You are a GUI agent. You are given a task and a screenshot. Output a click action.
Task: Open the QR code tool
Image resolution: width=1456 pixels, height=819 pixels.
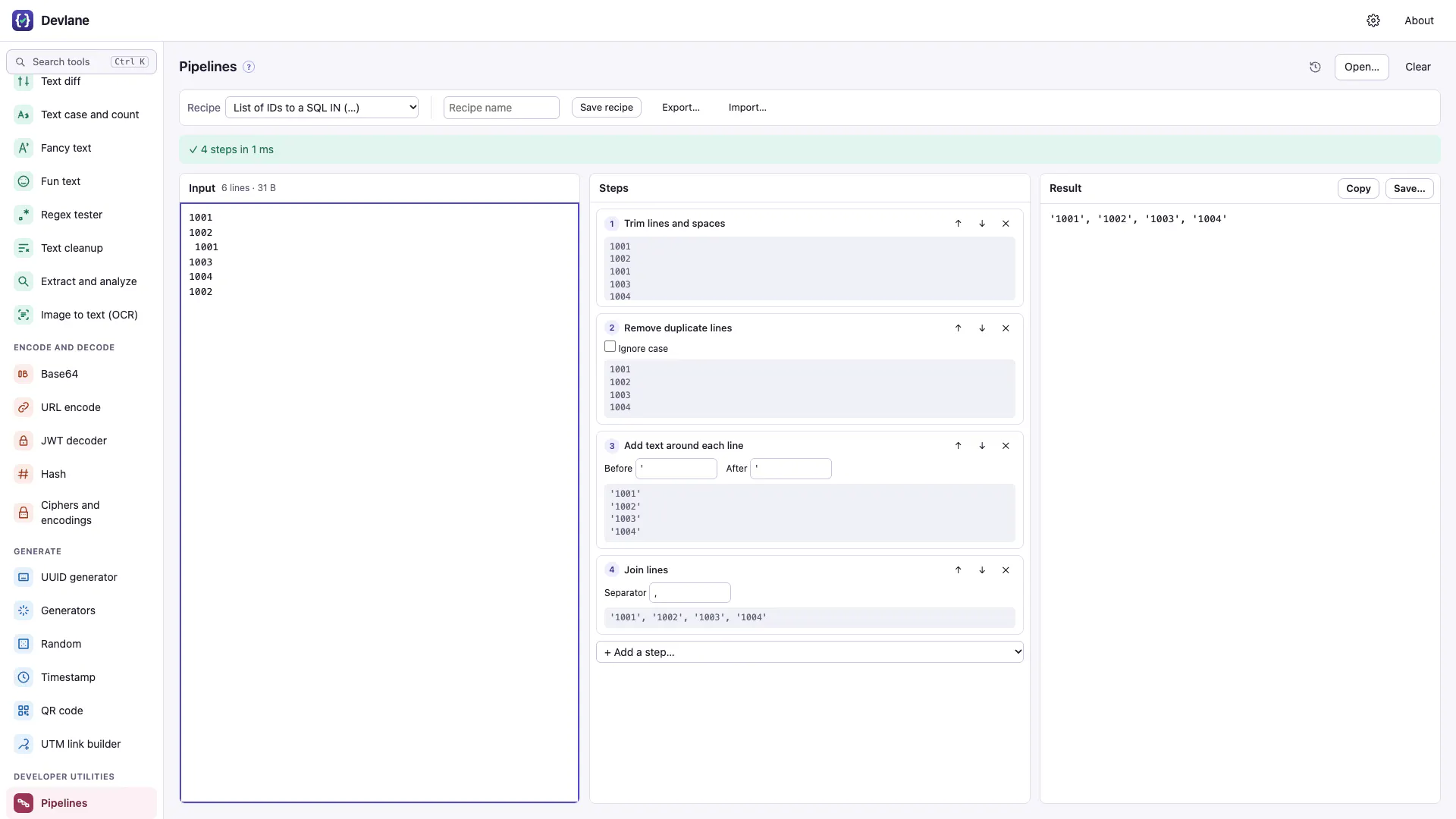click(x=81, y=711)
